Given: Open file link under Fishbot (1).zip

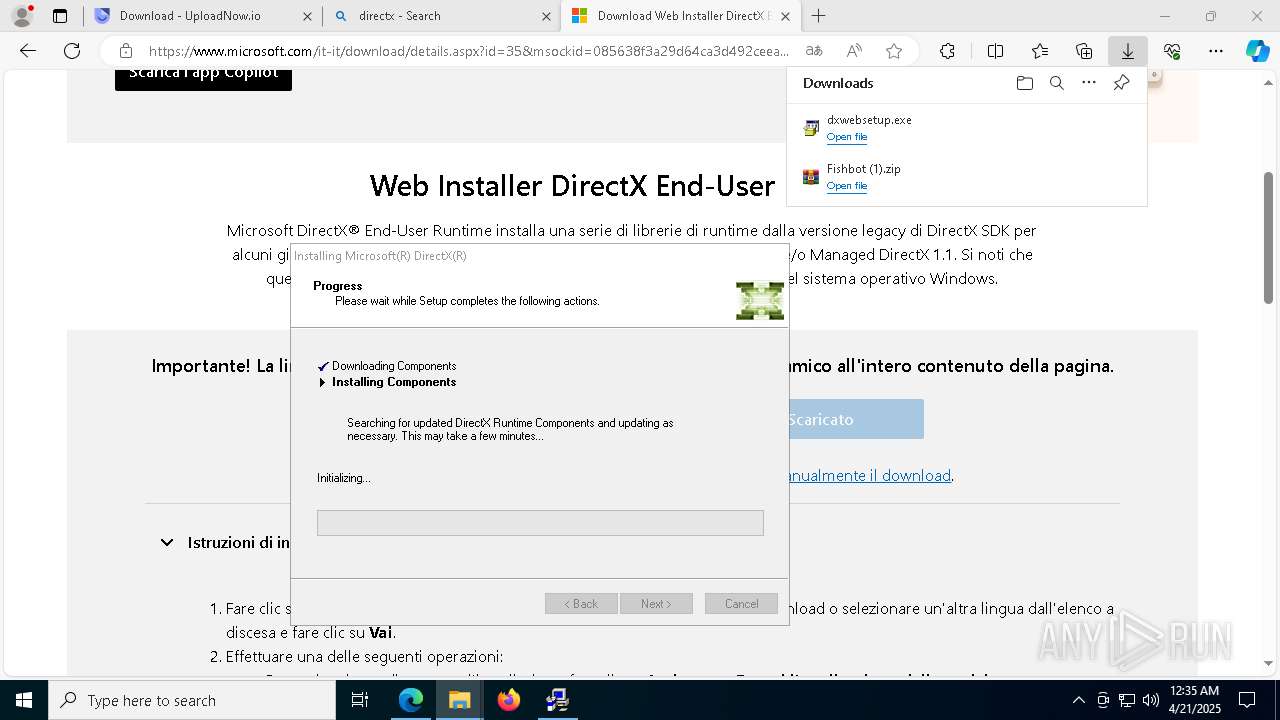Looking at the screenshot, I should 847,186.
